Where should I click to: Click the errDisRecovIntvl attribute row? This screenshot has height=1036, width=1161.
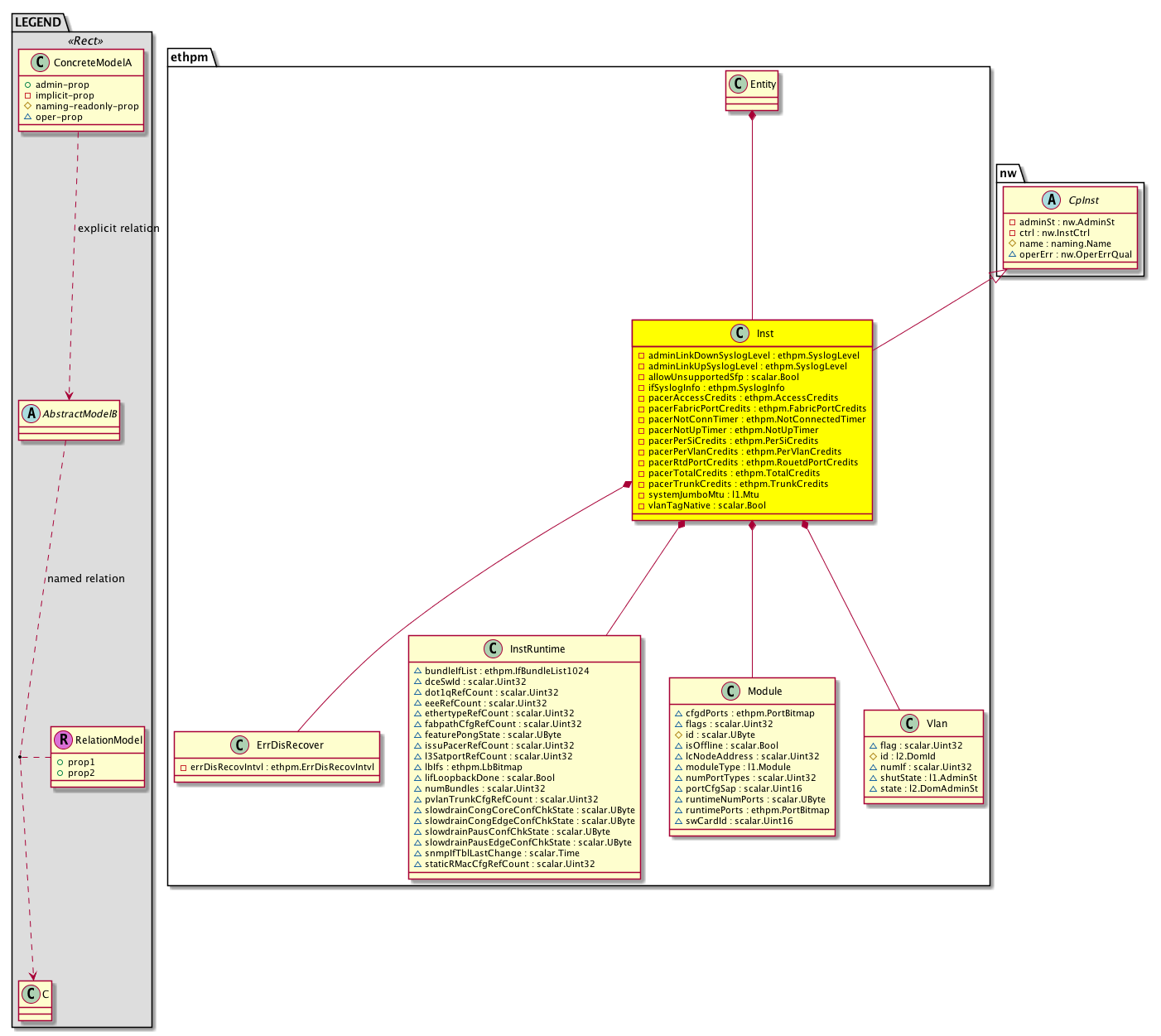coord(277,767)
